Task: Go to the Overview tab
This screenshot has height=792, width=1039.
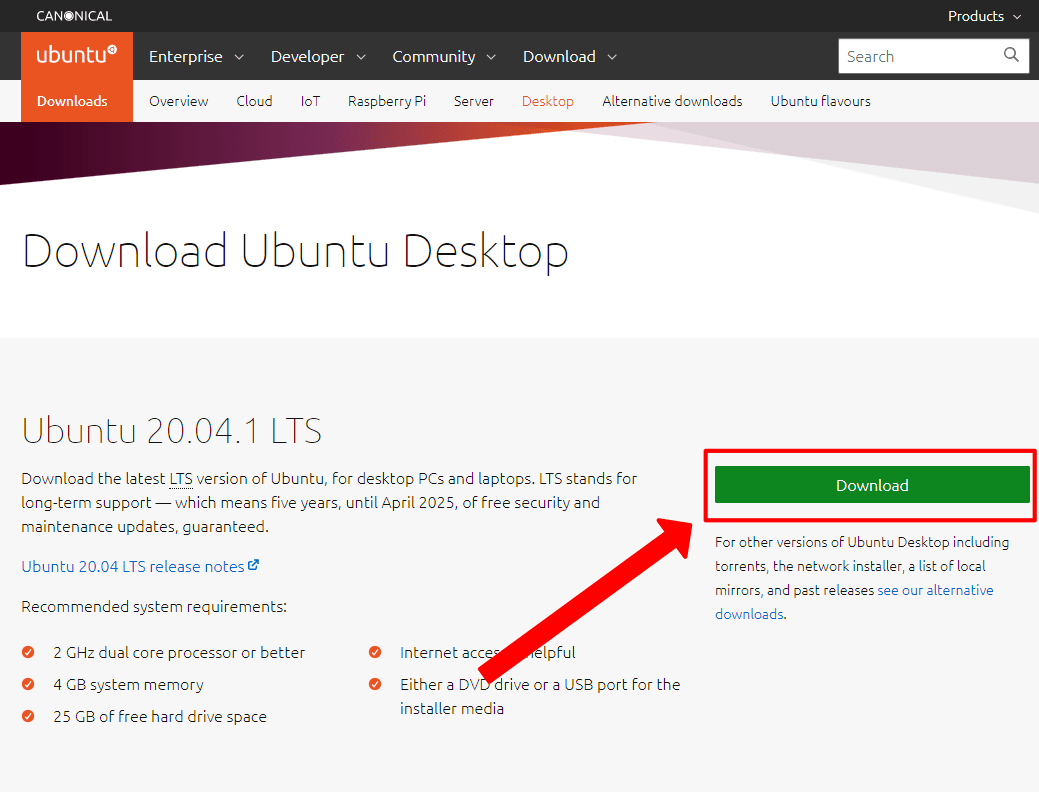Action: pos(178,101)
